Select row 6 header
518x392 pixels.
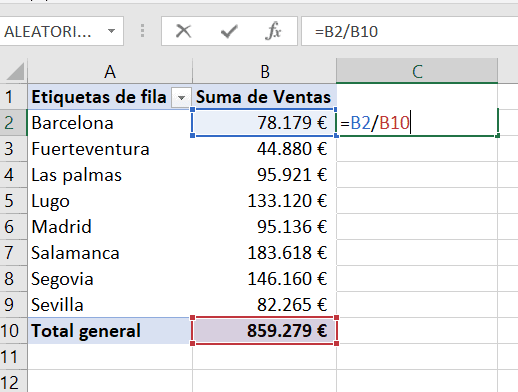[13, 227]
